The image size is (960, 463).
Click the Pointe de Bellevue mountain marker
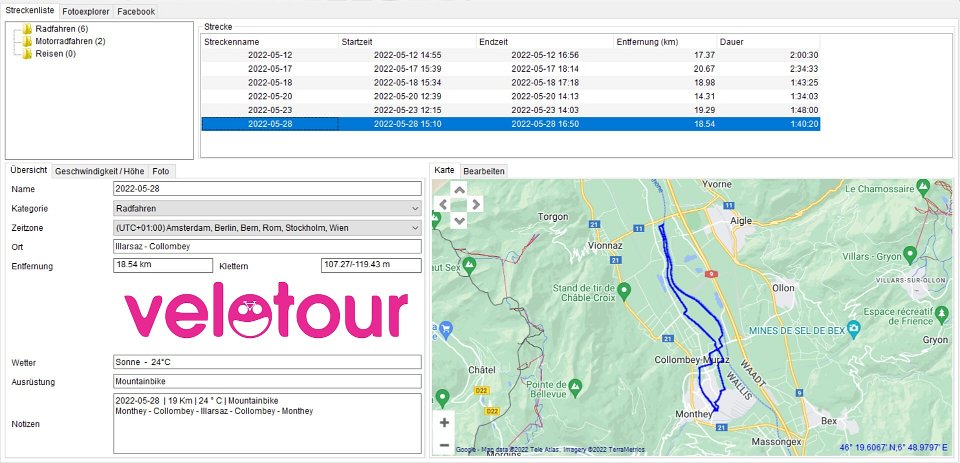click(x=574, y=385)
